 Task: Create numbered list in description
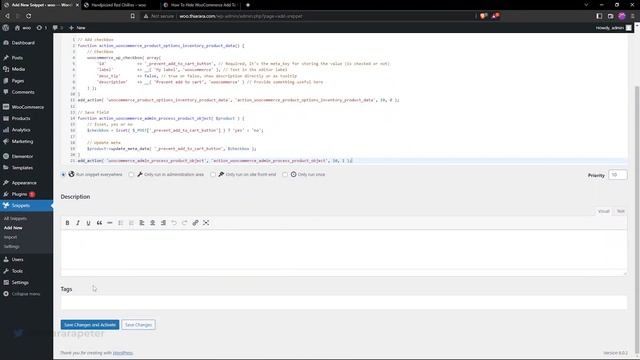131,223
